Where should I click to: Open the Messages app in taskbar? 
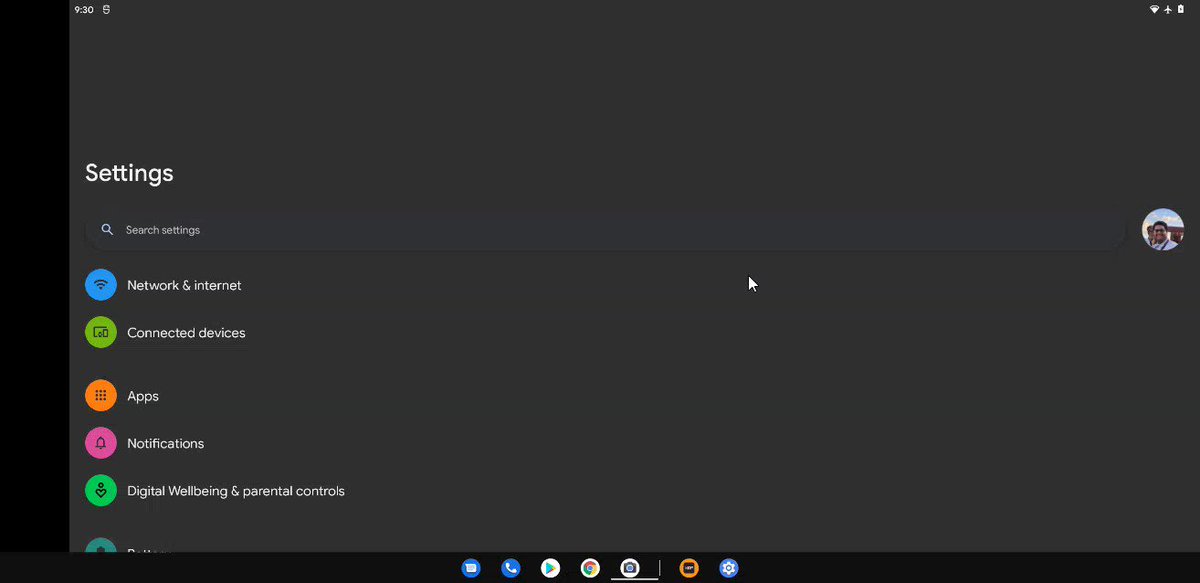[x=471, y=568]
